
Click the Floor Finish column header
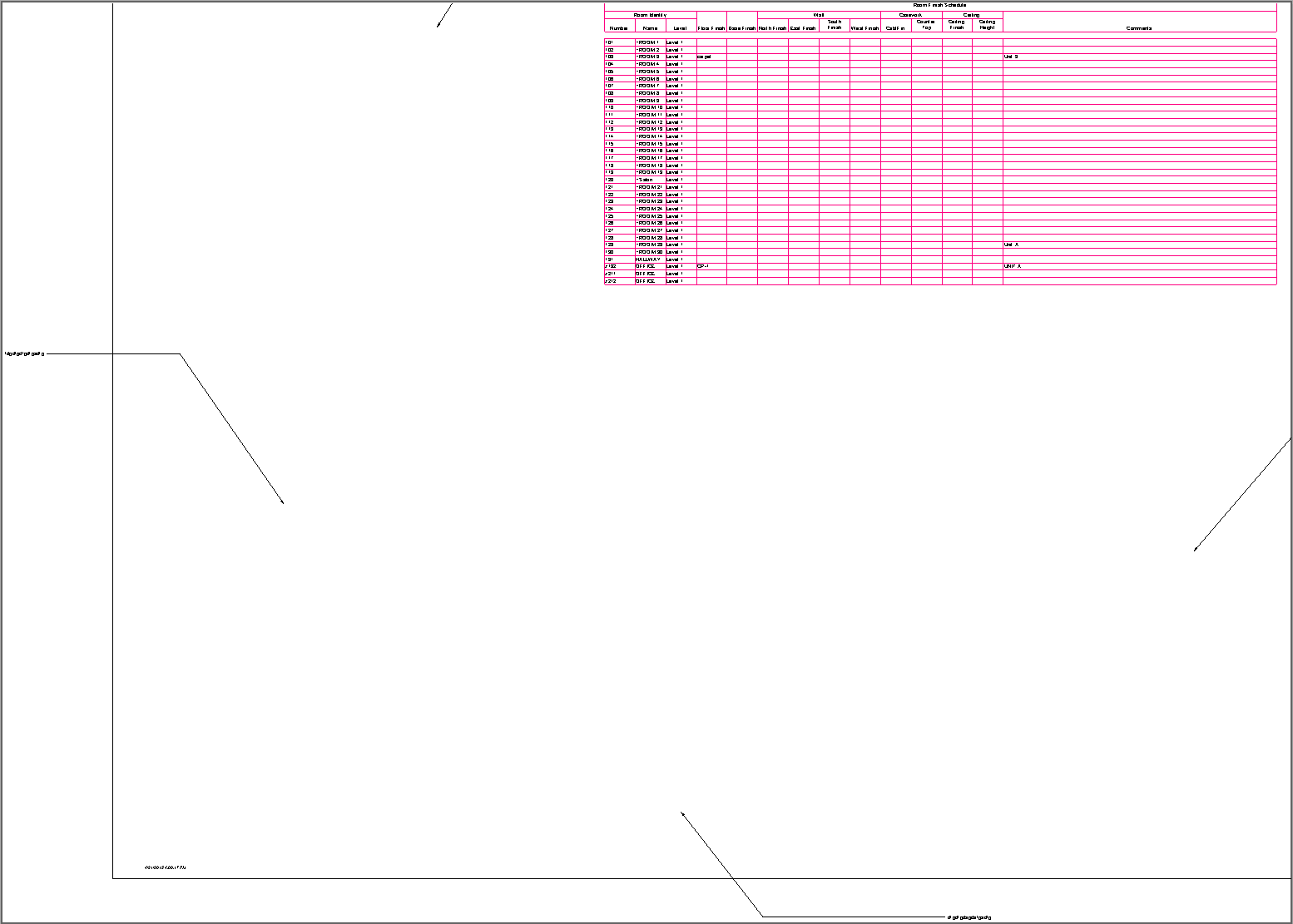[x=711, y=27]
